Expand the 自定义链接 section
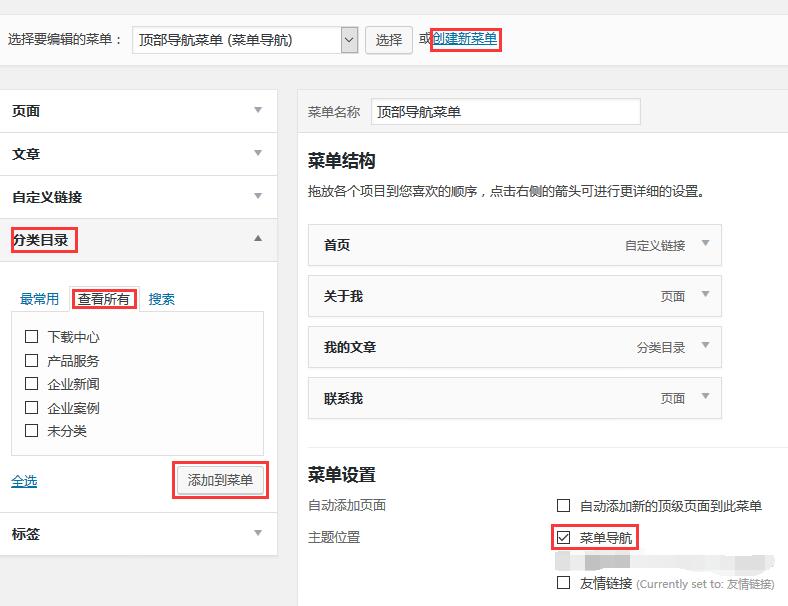This screenshot has height=606, width=788. (258, 197)
